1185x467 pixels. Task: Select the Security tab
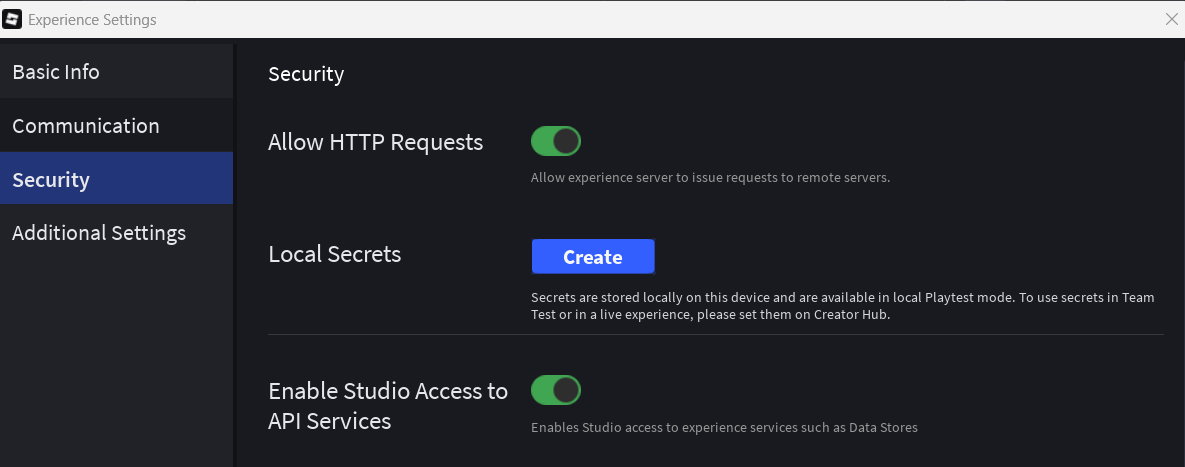click(x=116, y=179)
